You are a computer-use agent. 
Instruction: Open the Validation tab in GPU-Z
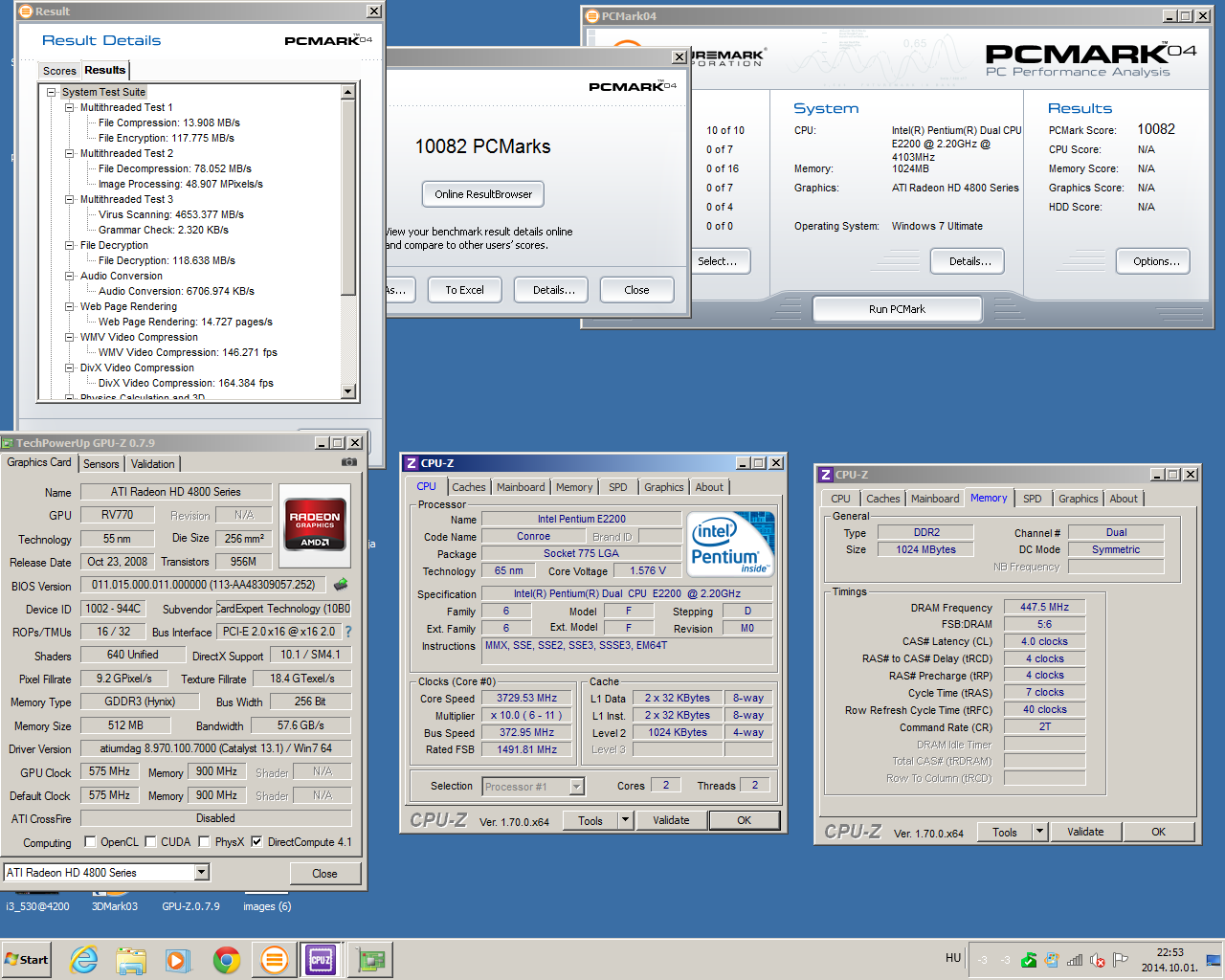[x=153, y=464]
